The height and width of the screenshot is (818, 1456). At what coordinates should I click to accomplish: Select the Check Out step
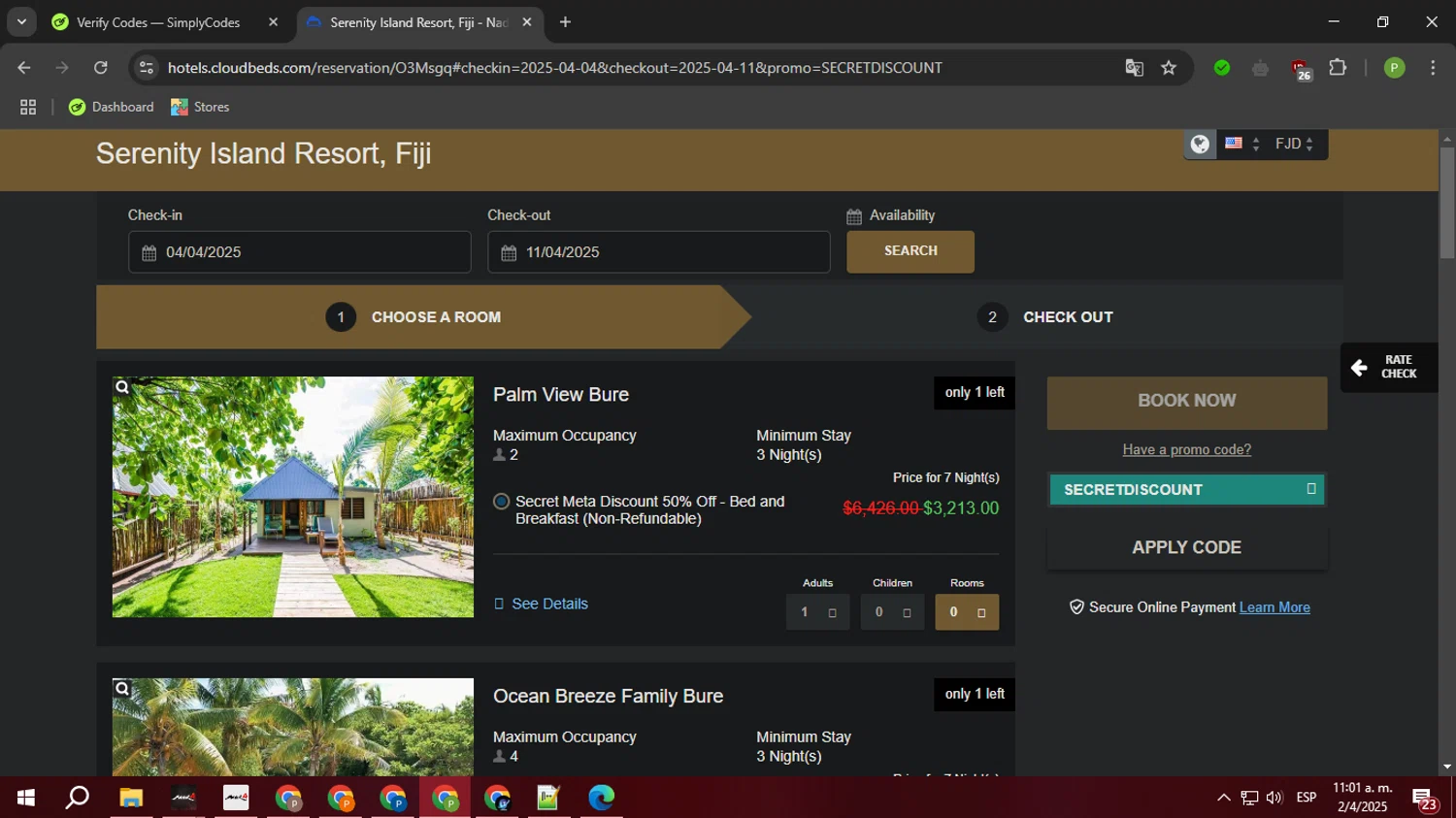click(x=1045, y=317)
